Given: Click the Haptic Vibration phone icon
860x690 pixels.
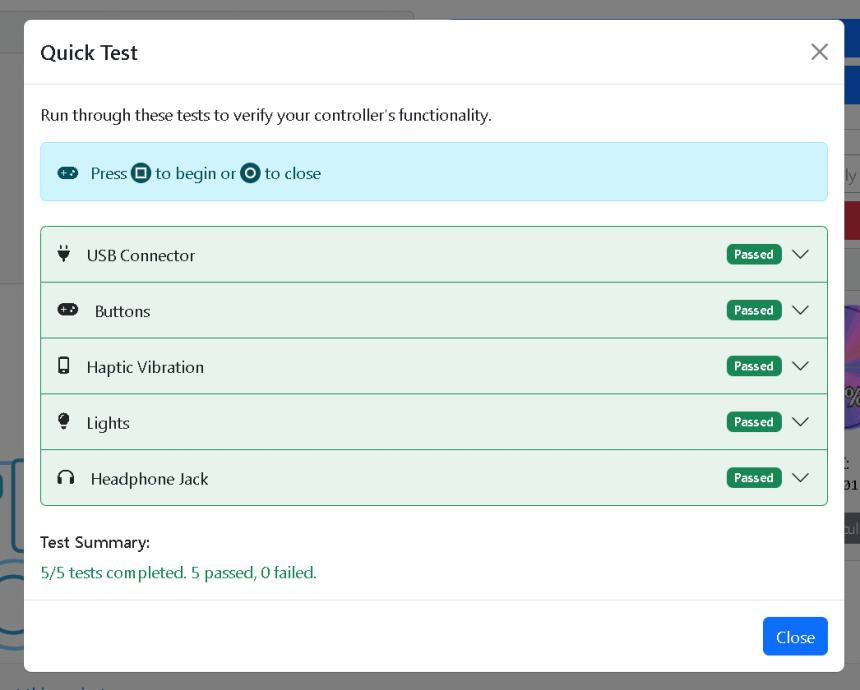Looking at the screenshot, I should tap(64, 366).
